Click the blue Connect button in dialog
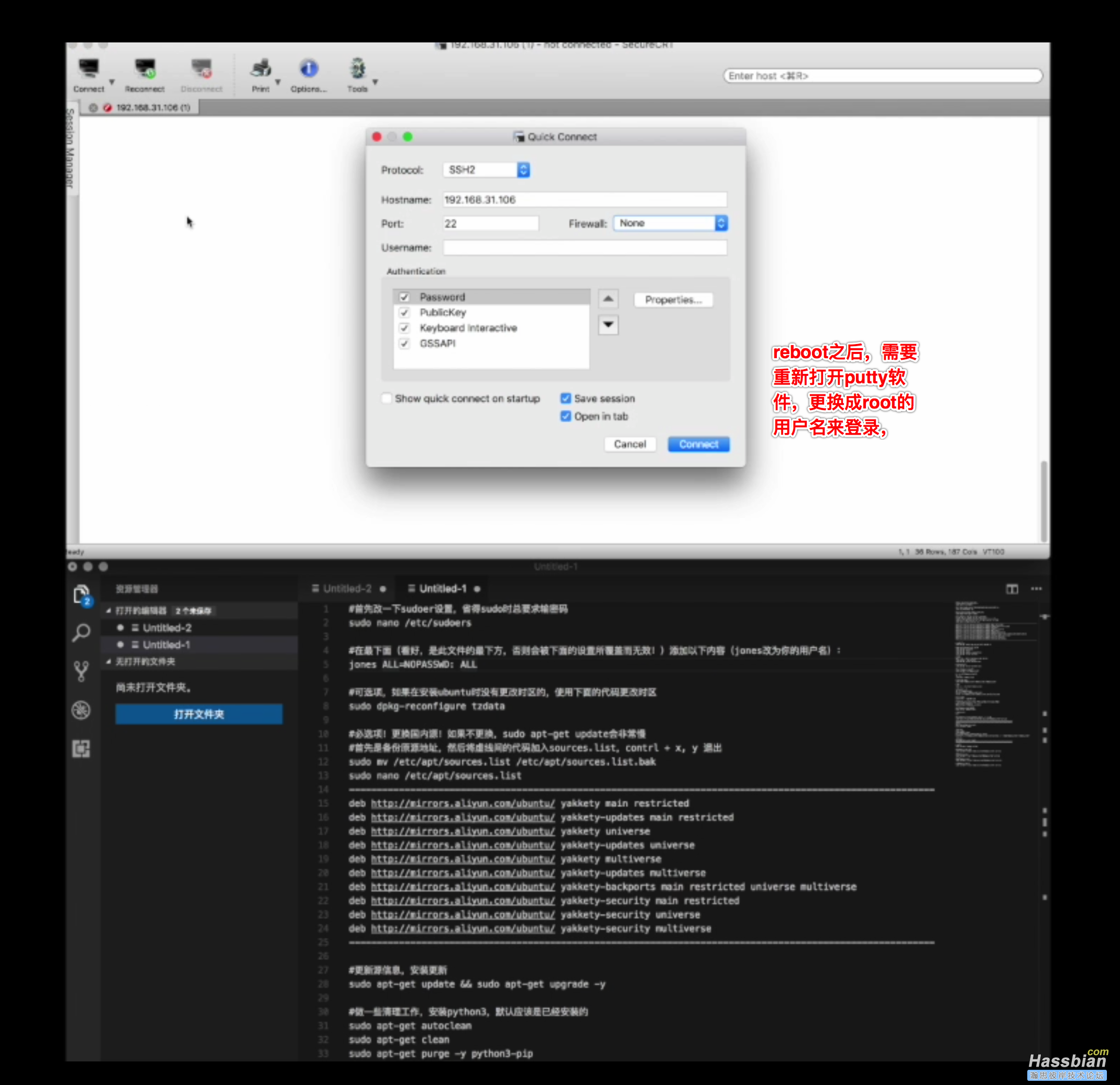Viewport: 1120px width, 1085px height. point(698,444)
